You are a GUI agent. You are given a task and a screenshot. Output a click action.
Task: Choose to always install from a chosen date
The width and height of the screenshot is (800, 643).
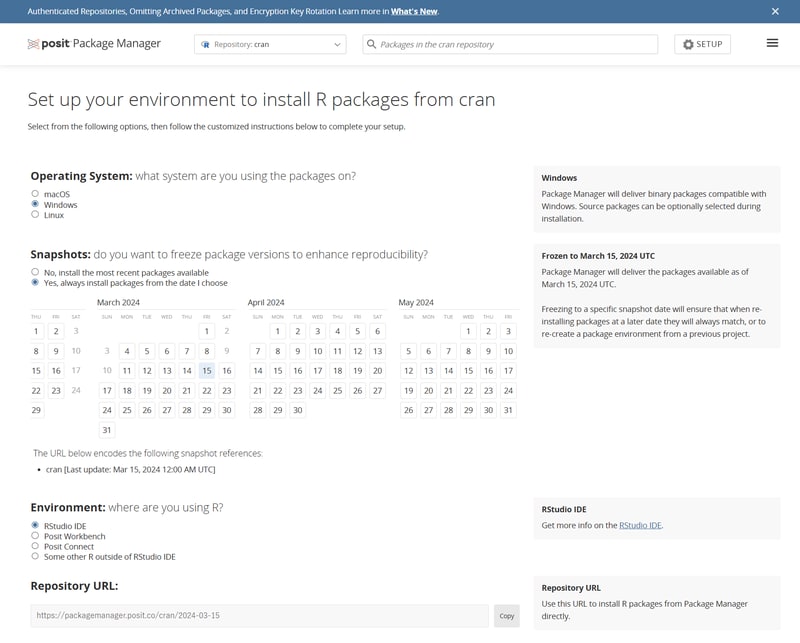tap(35, 282)
